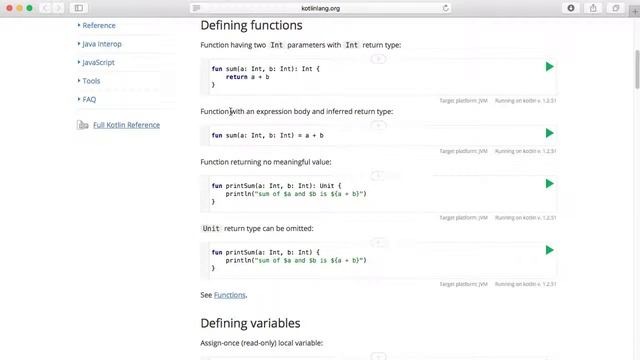Screen dimensions: 640x360
Task: Open a new tab with plus button
Action: click(x=635, y=12)
